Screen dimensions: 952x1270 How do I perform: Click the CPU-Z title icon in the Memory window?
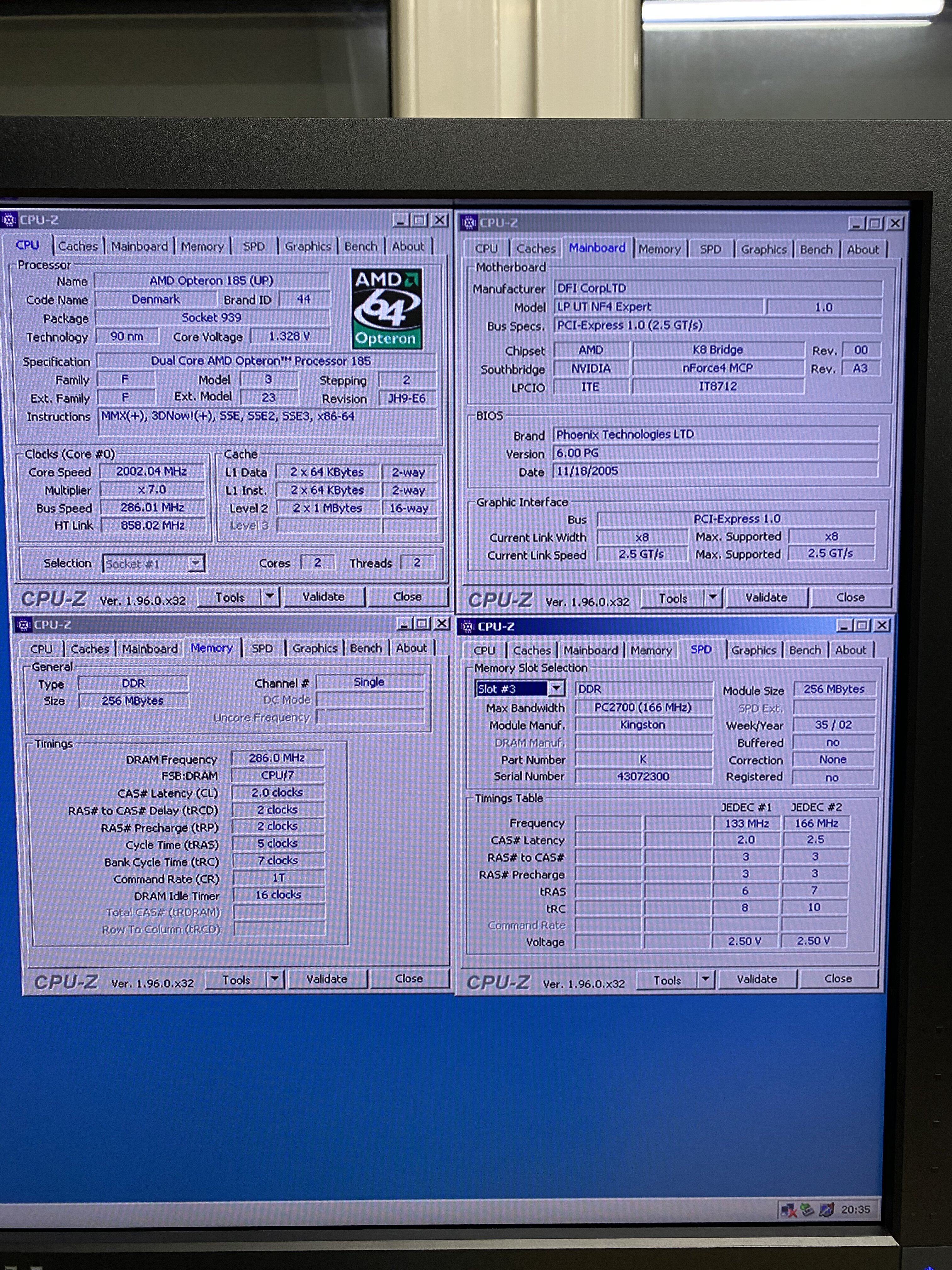point(24,624)
